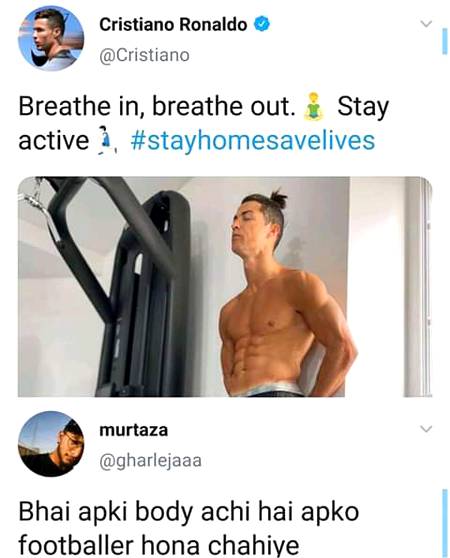Click the 'Breathe in, breathe out.' tweet text
Image resolution: width=450 pixels, height=558 pixels.
click(157, 106)
